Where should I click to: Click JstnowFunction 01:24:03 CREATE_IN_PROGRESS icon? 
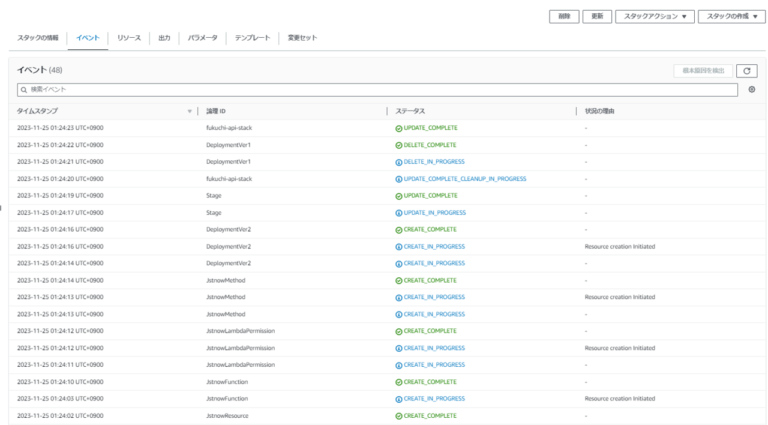(399, 399)
